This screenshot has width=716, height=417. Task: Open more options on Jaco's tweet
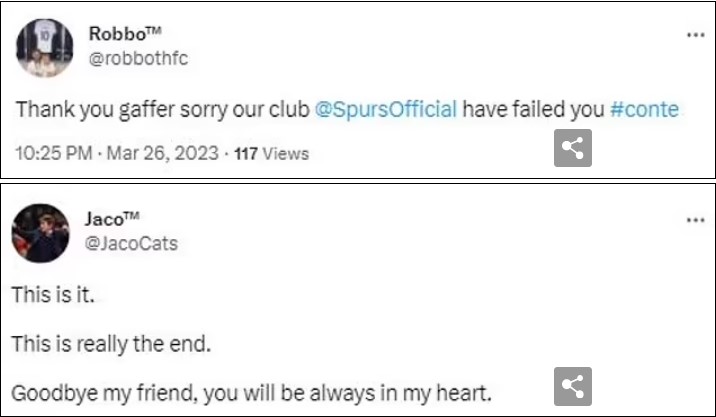[x=695, y=220]
